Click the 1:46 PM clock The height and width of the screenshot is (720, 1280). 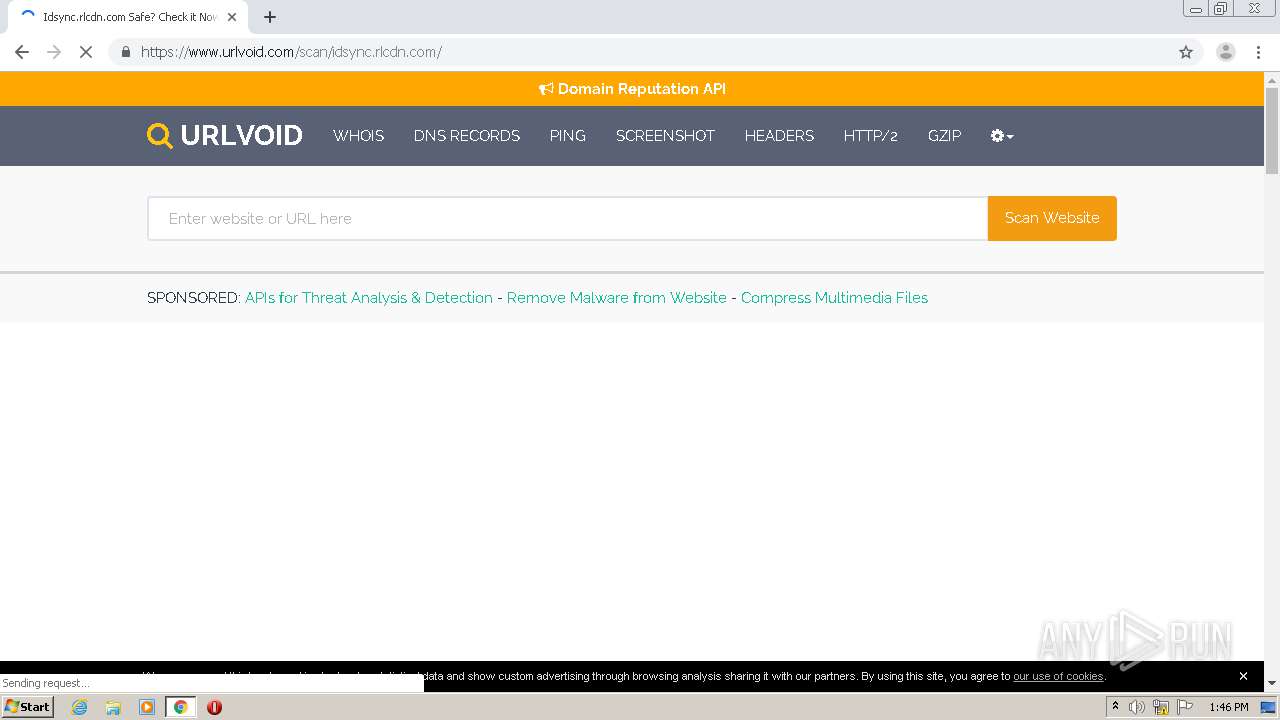(1228, 707)
